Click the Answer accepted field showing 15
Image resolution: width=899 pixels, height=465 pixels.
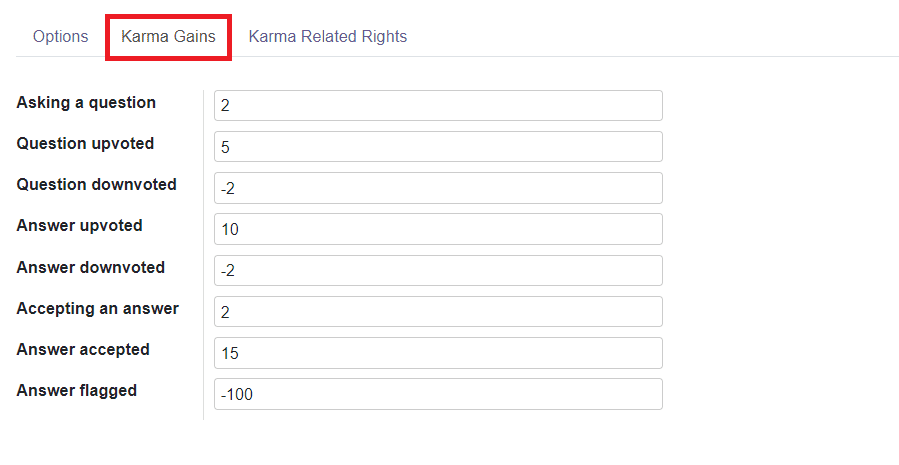438,353
